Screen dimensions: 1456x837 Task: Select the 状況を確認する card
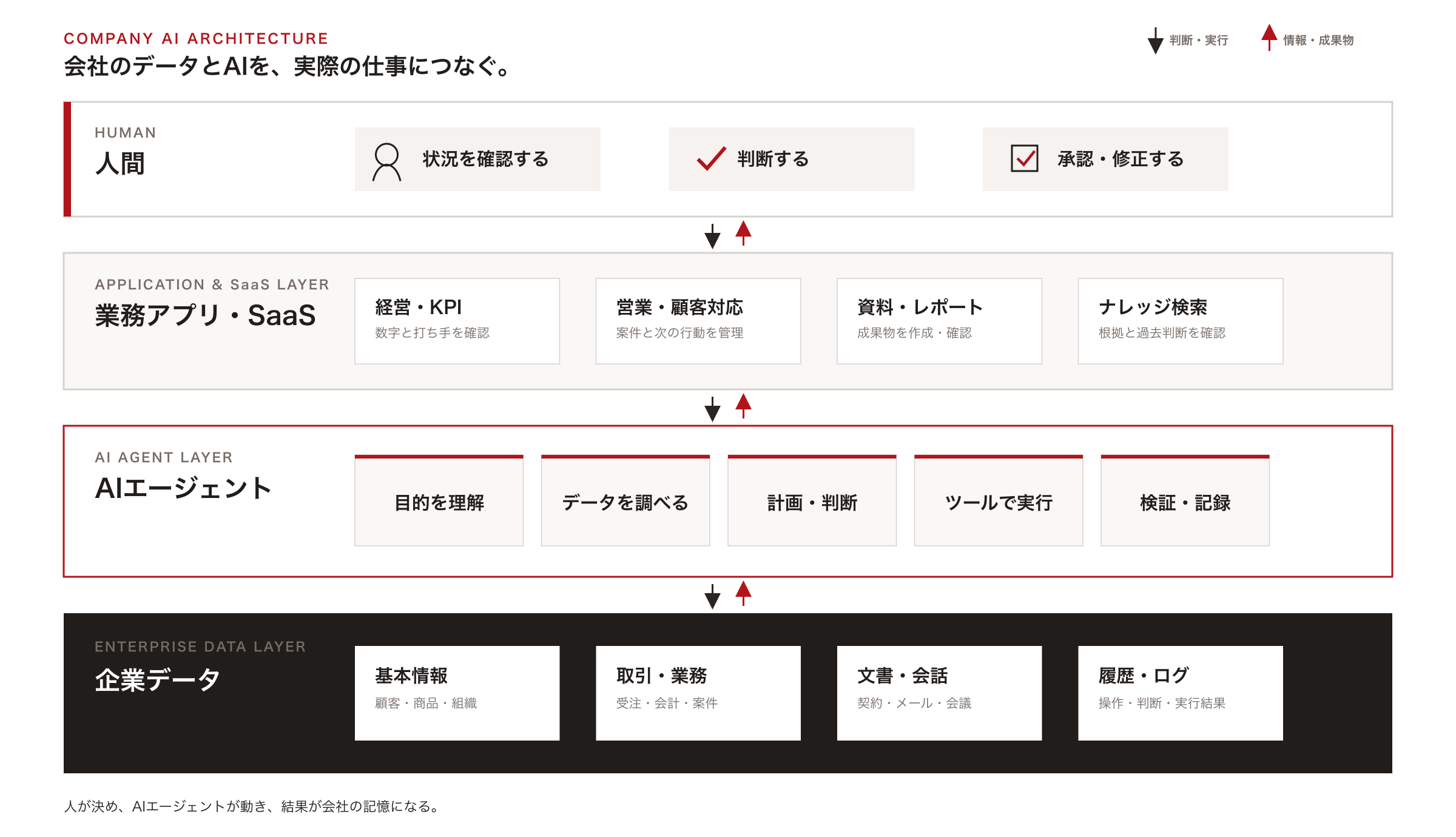[x=477, y=159]
